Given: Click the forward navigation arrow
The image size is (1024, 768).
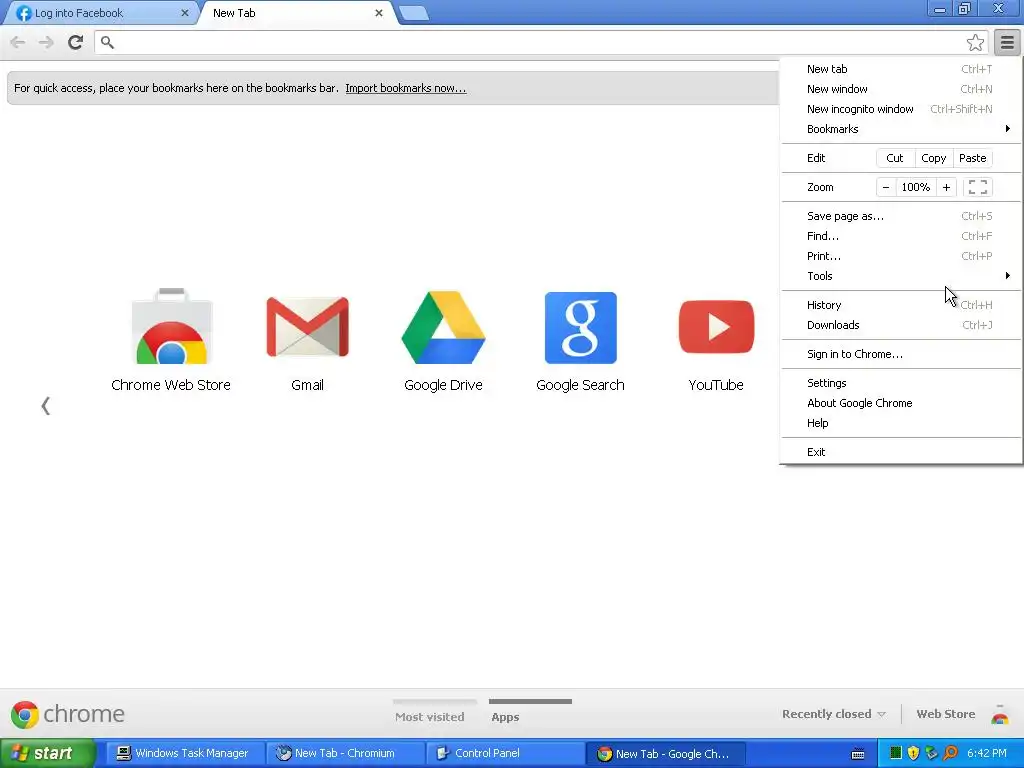Looking at the screenshot, I should coord(46,42).
